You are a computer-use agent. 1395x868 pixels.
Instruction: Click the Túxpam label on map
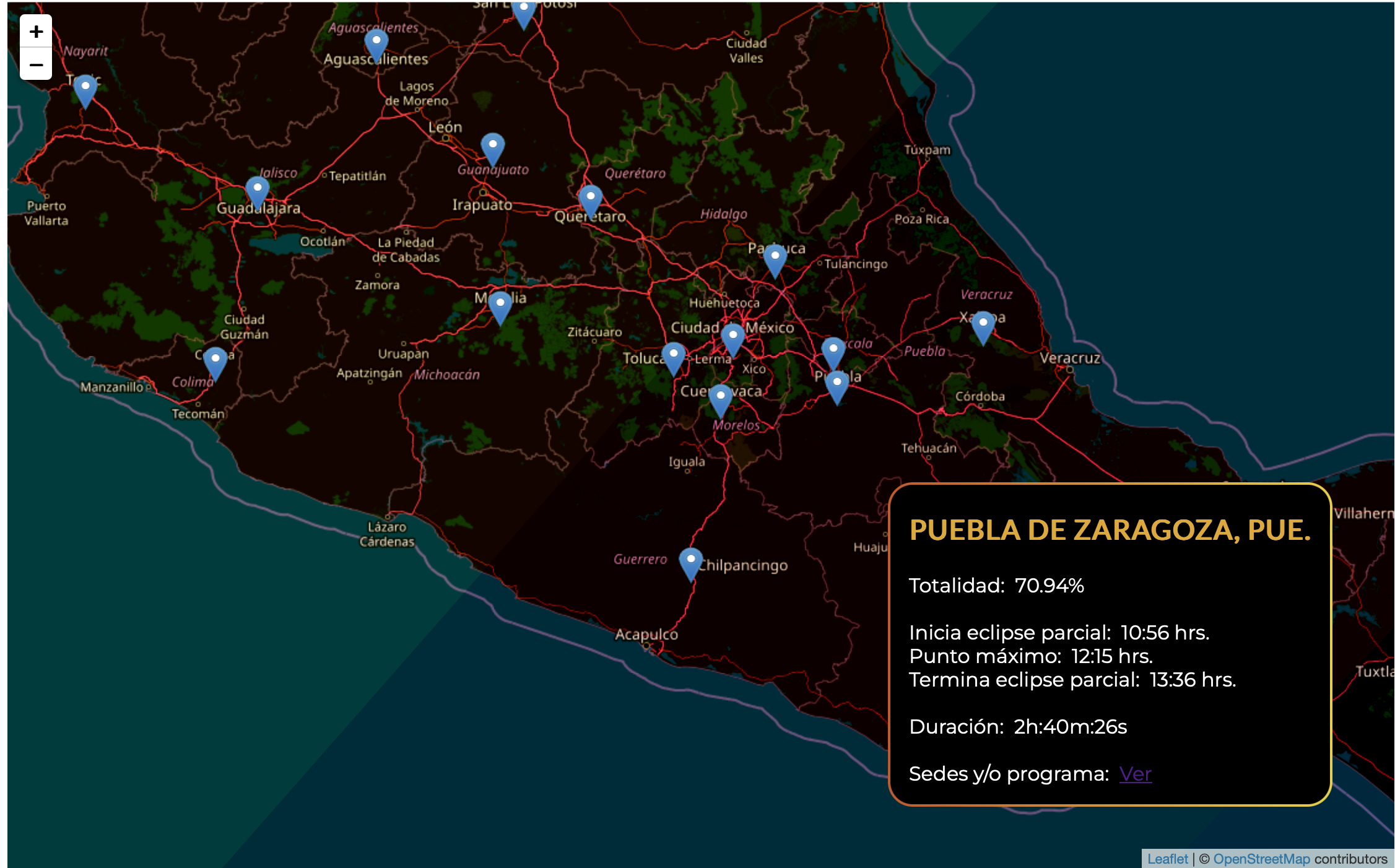[x=927, y=150]
